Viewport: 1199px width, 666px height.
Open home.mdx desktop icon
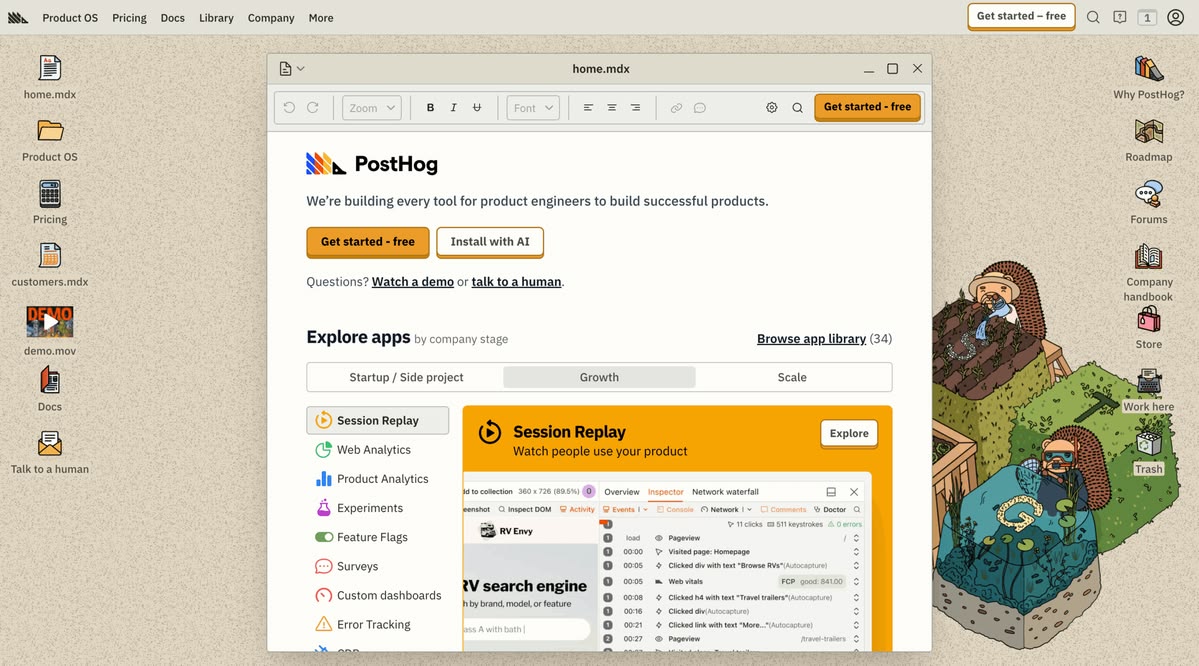50,70
